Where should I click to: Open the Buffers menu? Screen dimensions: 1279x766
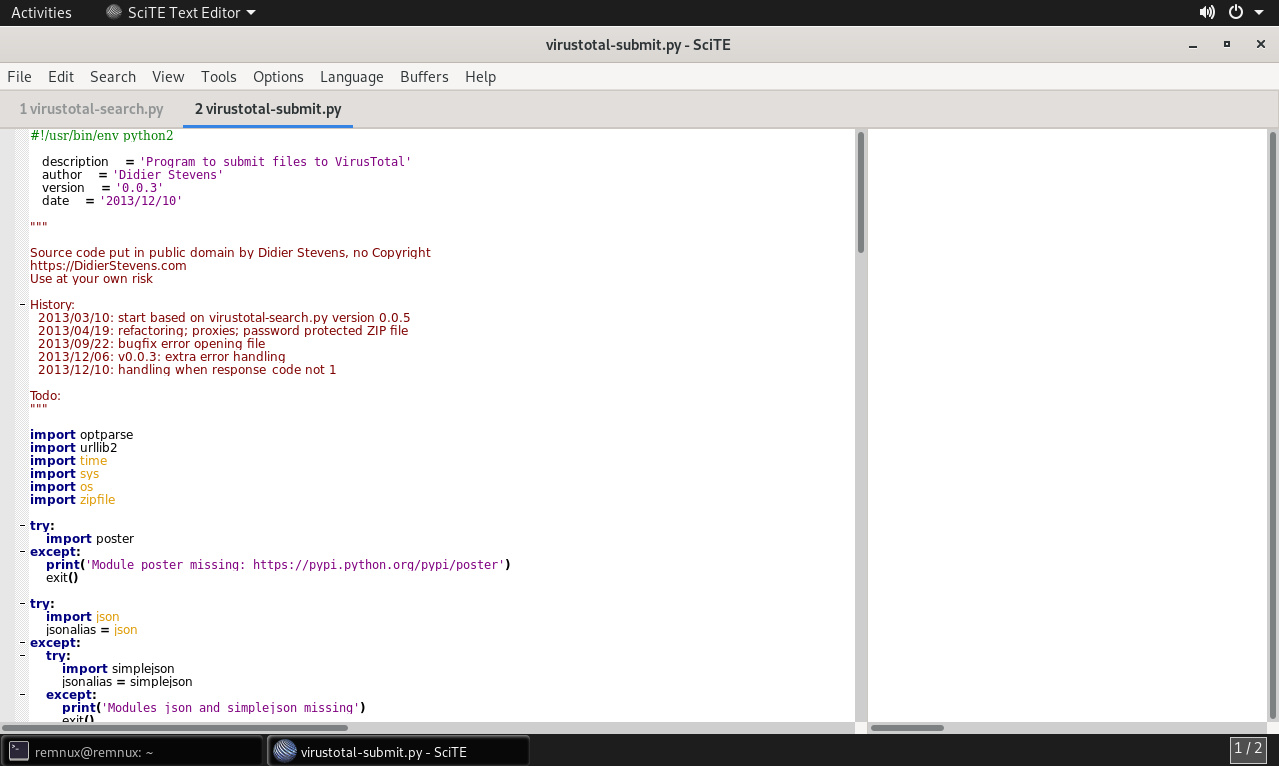click(424, 77)
